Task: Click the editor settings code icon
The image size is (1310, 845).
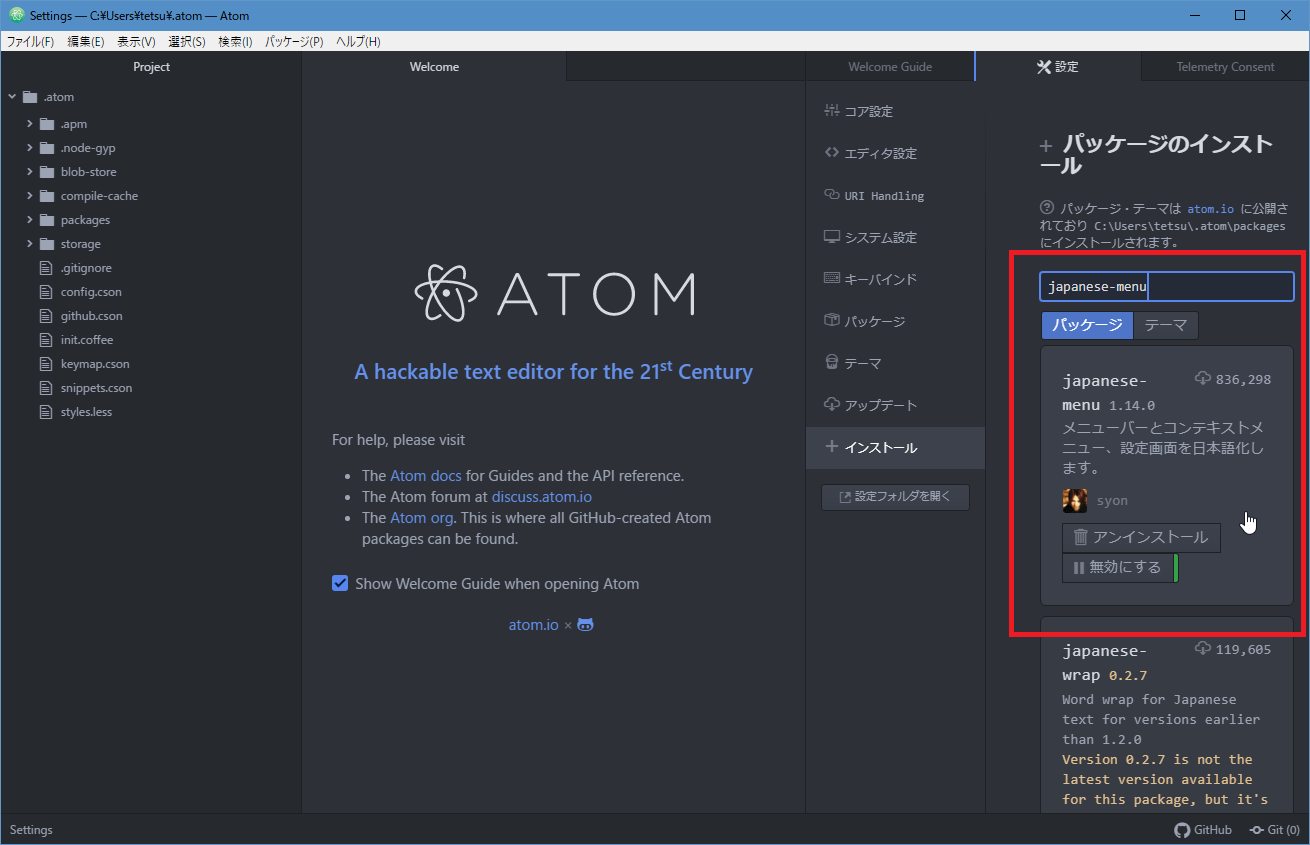Action: coord(831,153)
